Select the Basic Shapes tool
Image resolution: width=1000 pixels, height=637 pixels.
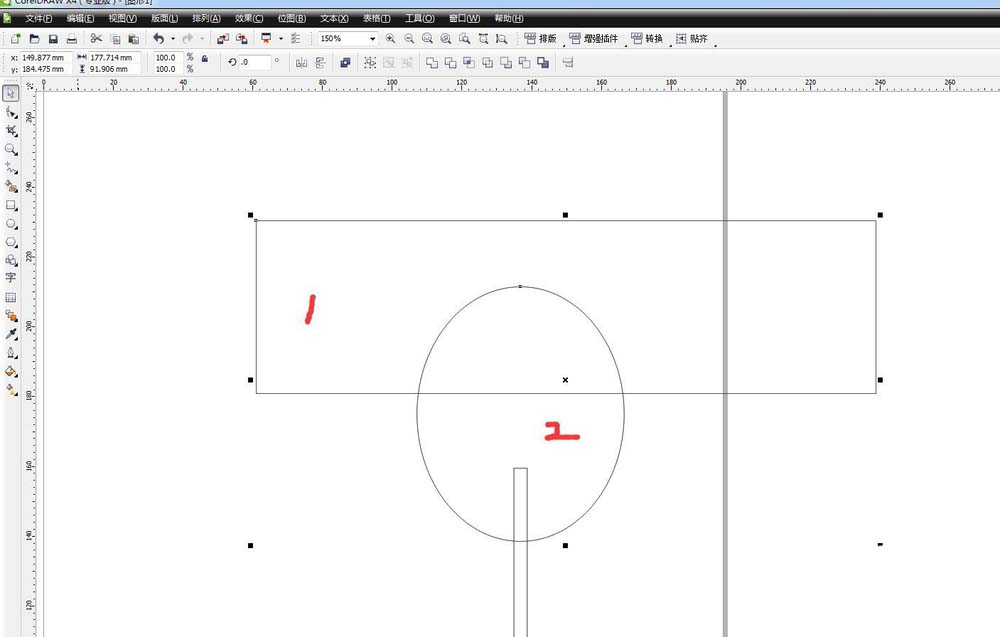coord(11,260)
